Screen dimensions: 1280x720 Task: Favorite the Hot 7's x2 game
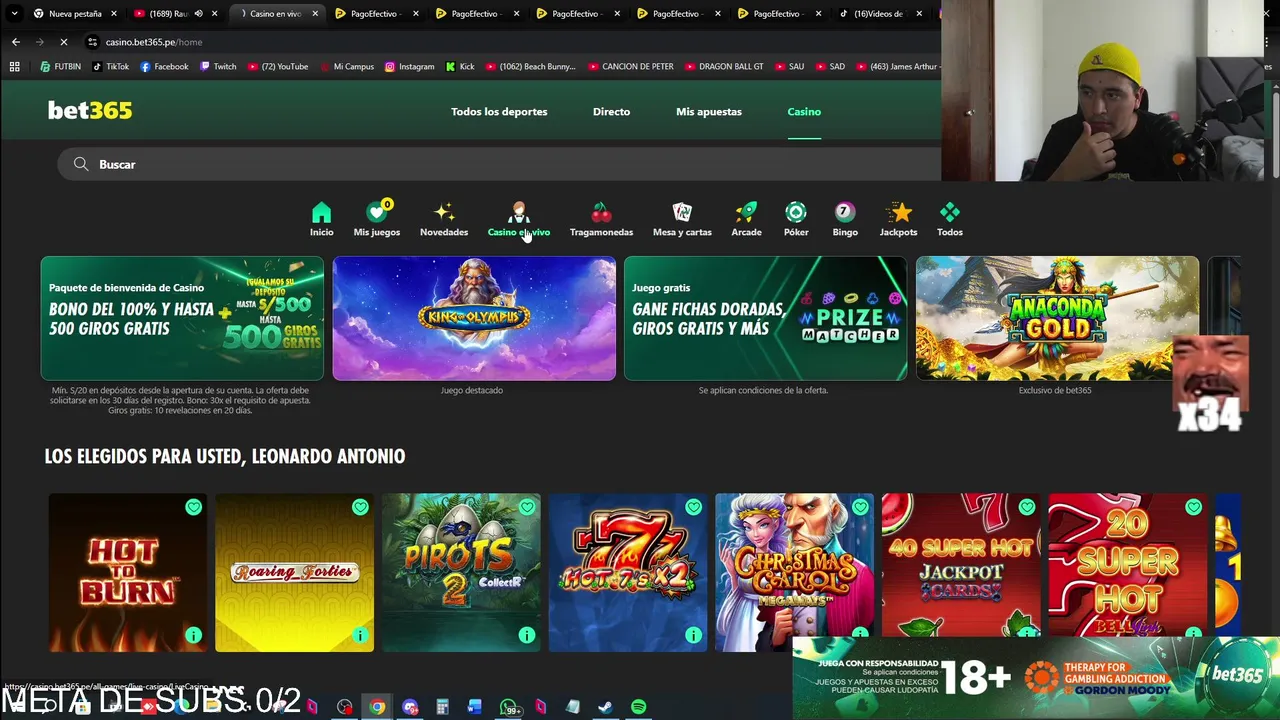click(x=694, y=507)
